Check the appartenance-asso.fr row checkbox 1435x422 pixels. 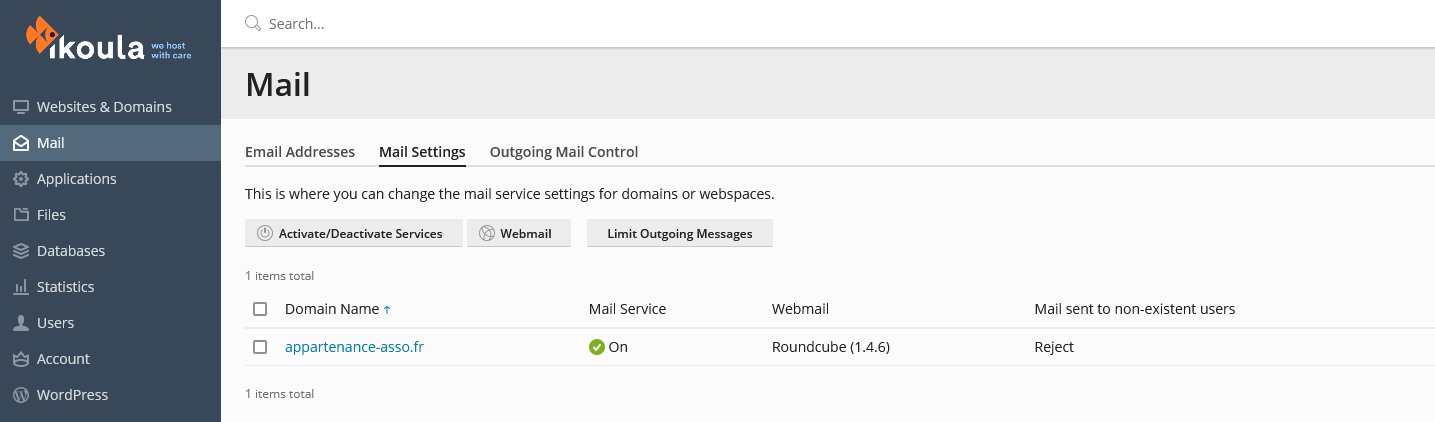tap(260, 347)
